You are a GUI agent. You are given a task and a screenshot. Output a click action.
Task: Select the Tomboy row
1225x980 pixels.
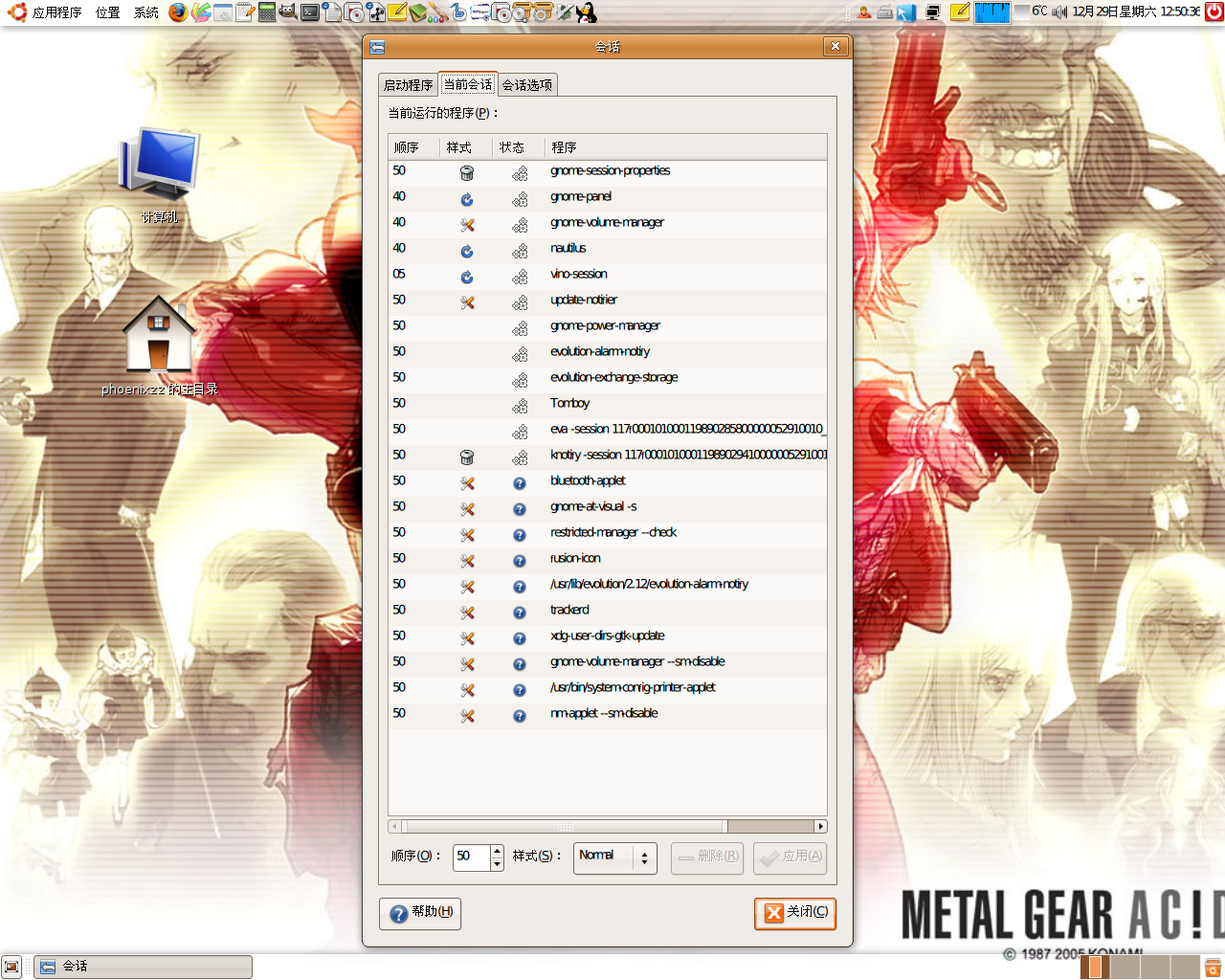tap(608, 404)
